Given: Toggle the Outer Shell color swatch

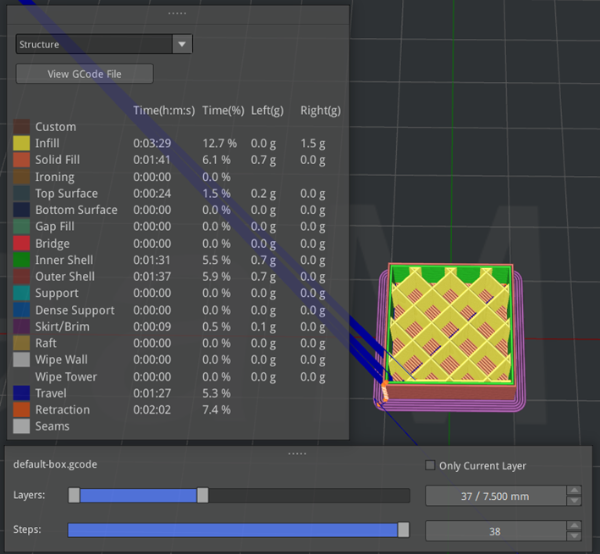Looking at the screenshot, I should (21, 277).
